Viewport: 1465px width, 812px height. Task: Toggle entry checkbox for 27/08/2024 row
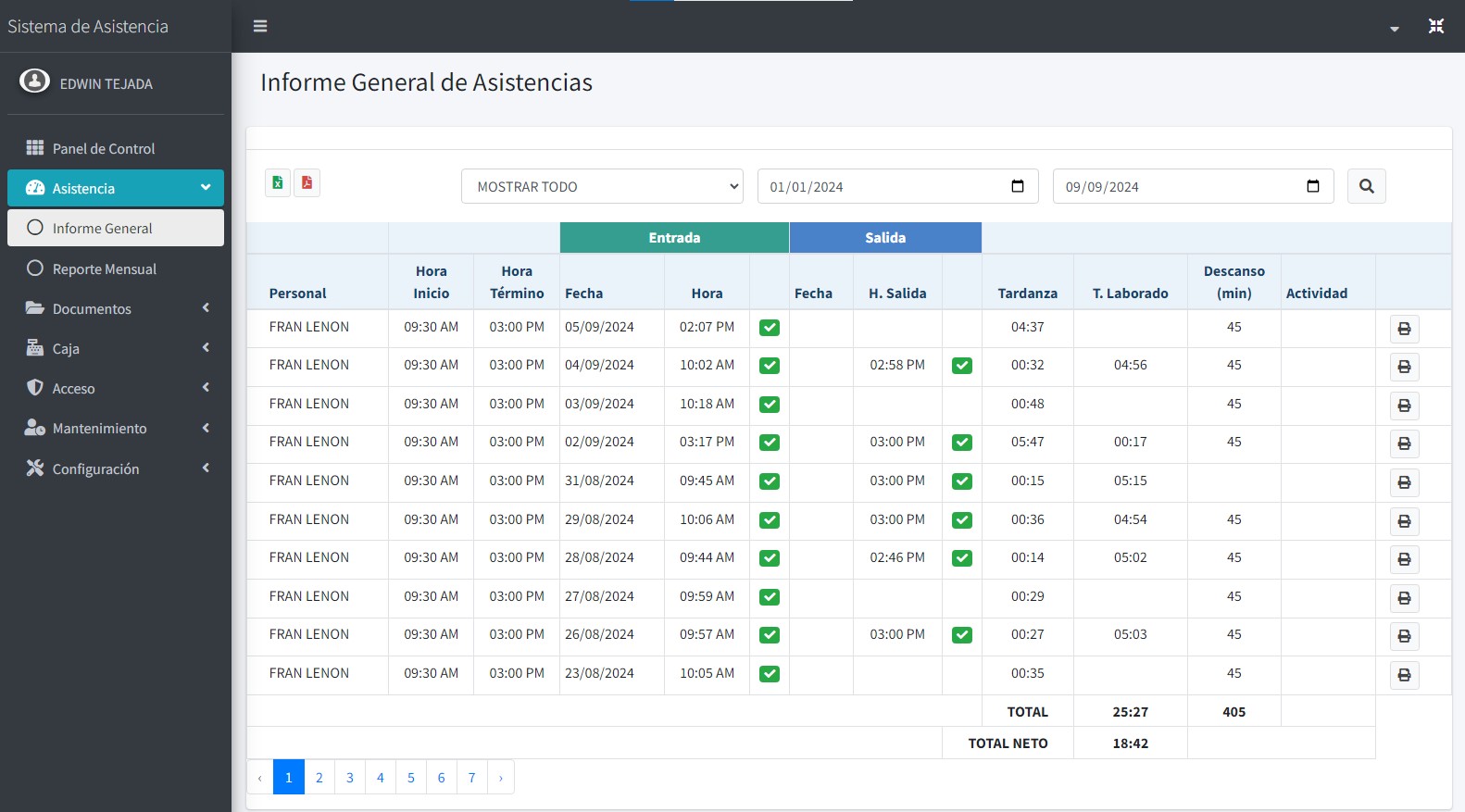[x=770, y=597]
